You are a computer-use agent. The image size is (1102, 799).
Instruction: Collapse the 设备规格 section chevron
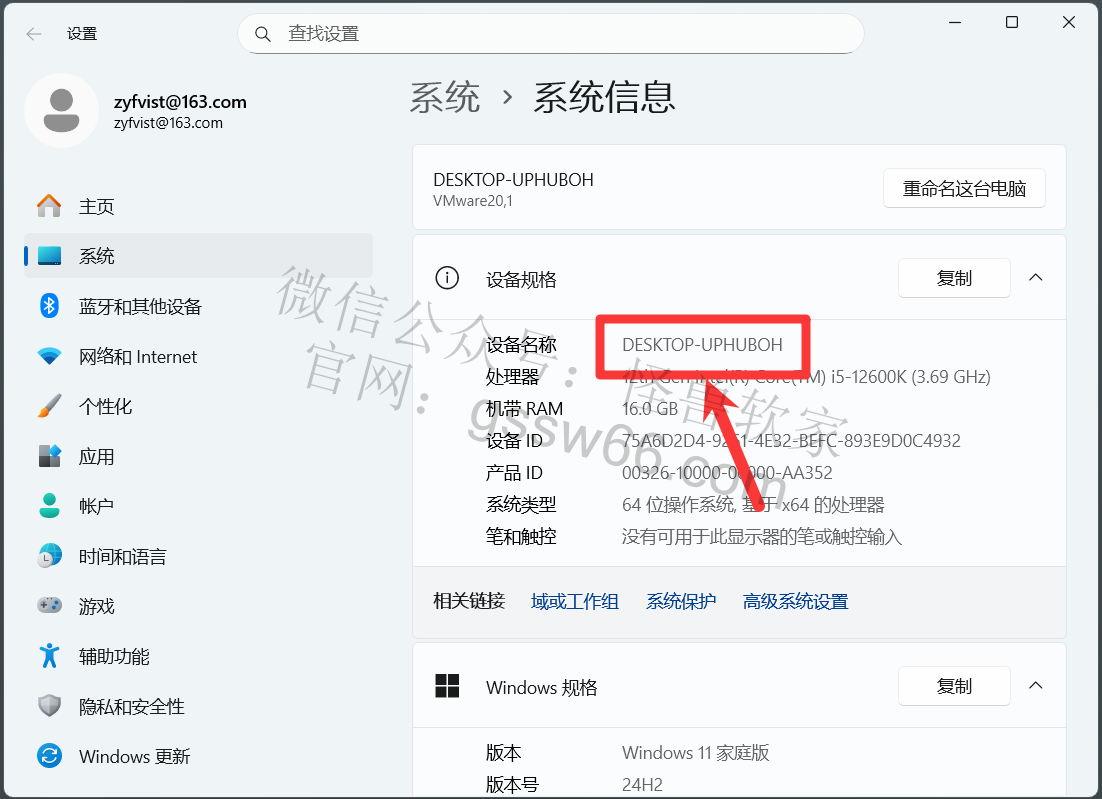pyautogui.click(x=1035, y=278)
